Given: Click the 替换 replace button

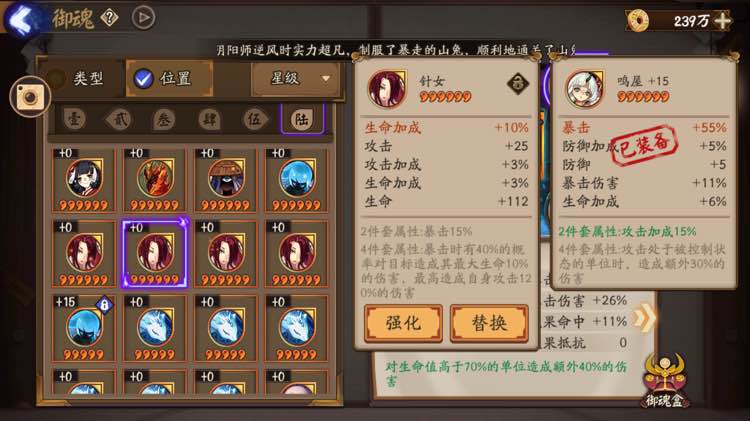Looking at the screenshot, I should click(489, 323).
